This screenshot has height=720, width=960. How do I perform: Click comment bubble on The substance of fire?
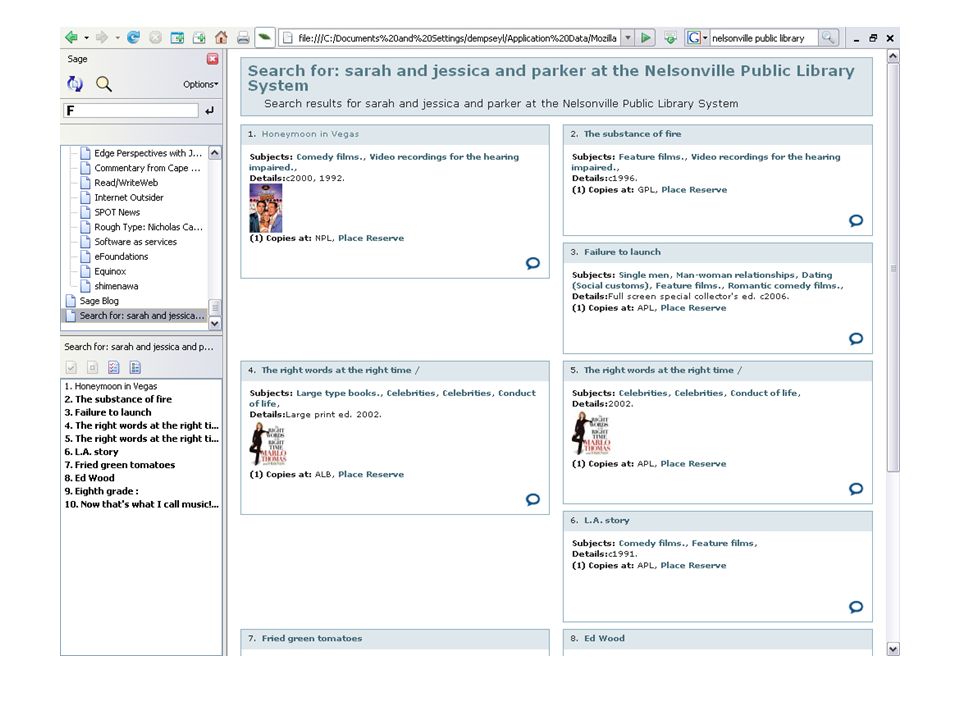pos(856,220)
